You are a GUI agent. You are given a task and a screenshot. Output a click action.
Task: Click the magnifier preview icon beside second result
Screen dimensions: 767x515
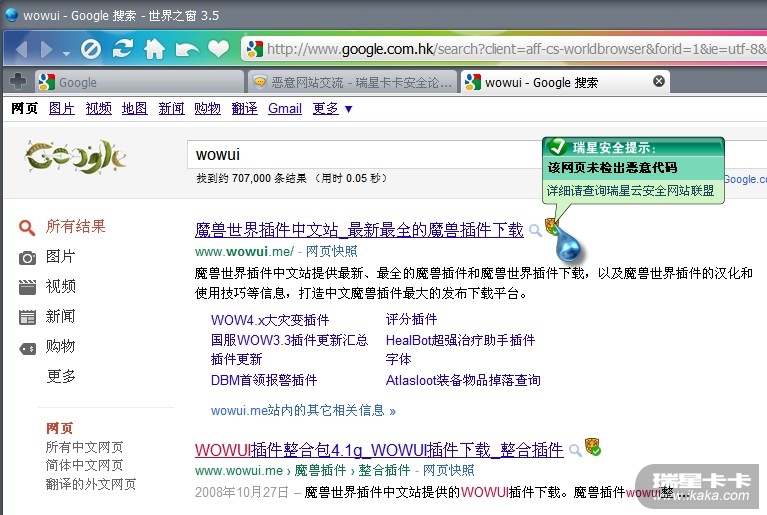point(575,450)
